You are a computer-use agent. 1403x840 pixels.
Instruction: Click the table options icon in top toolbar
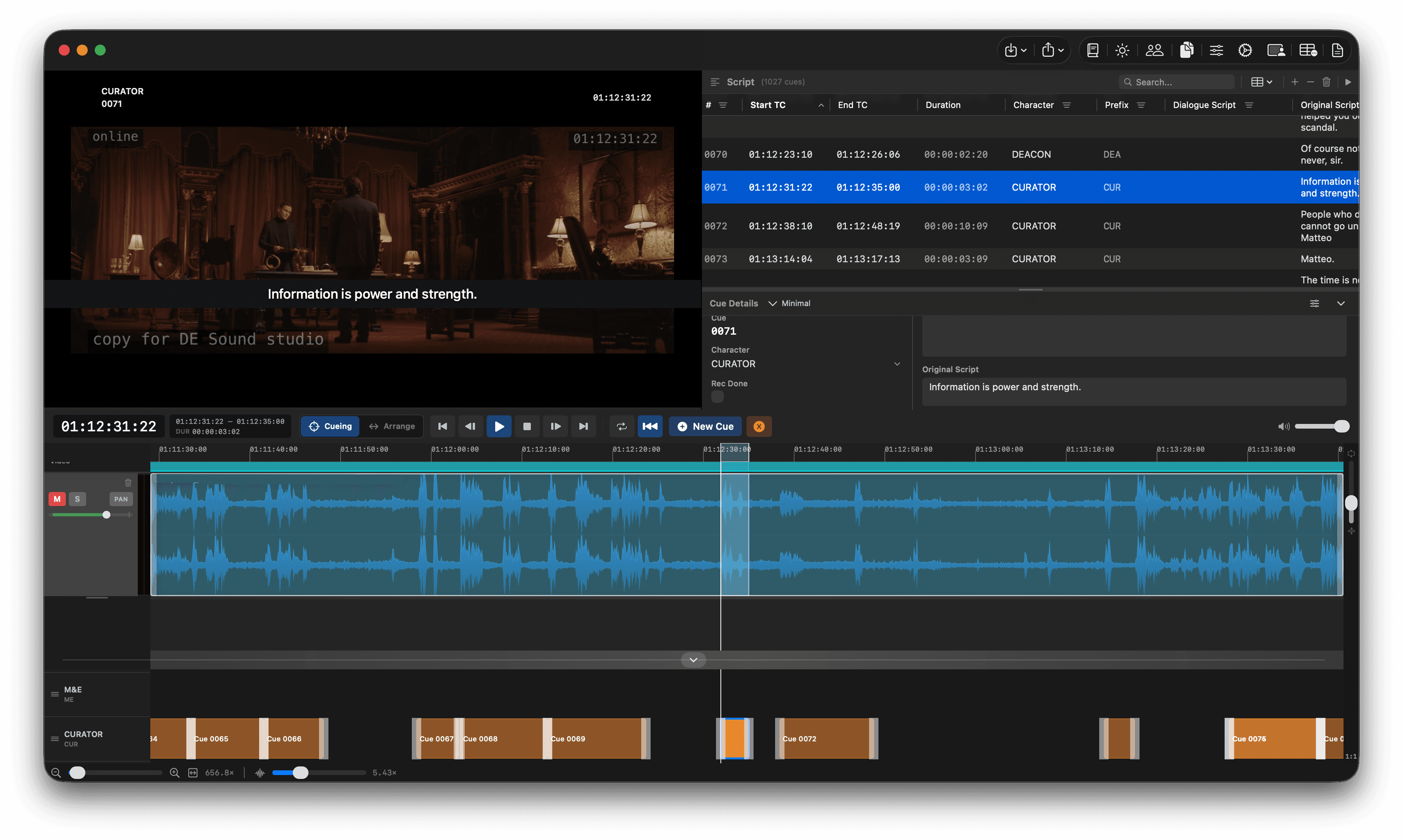[x=1307, y=50]
